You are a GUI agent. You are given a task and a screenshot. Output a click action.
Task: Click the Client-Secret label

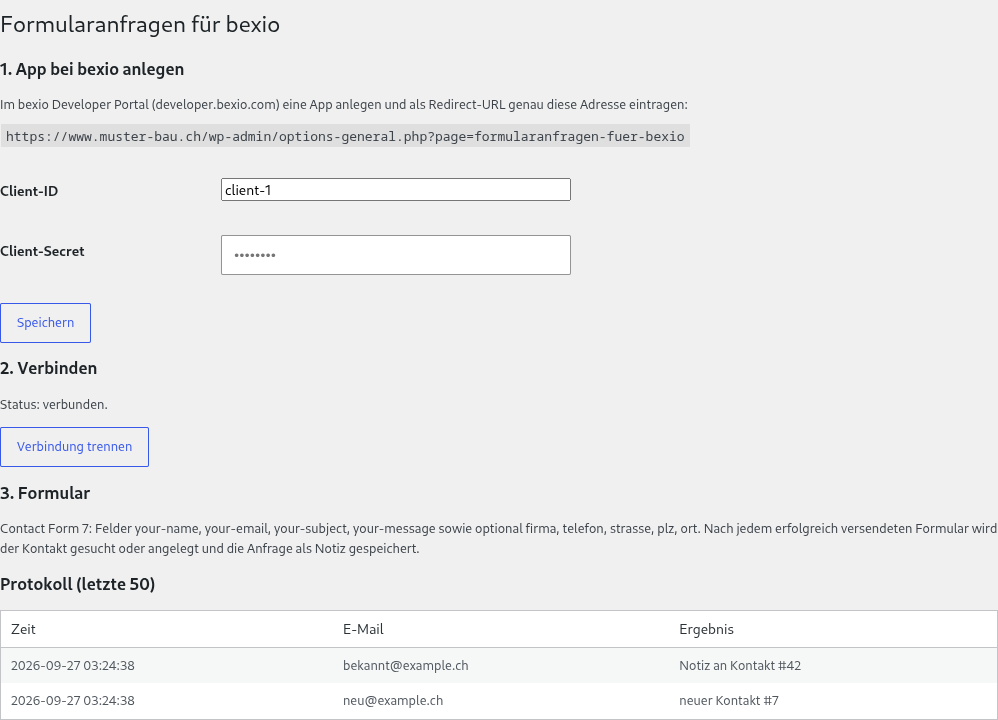pyautogui.click(x=42, y=251)
